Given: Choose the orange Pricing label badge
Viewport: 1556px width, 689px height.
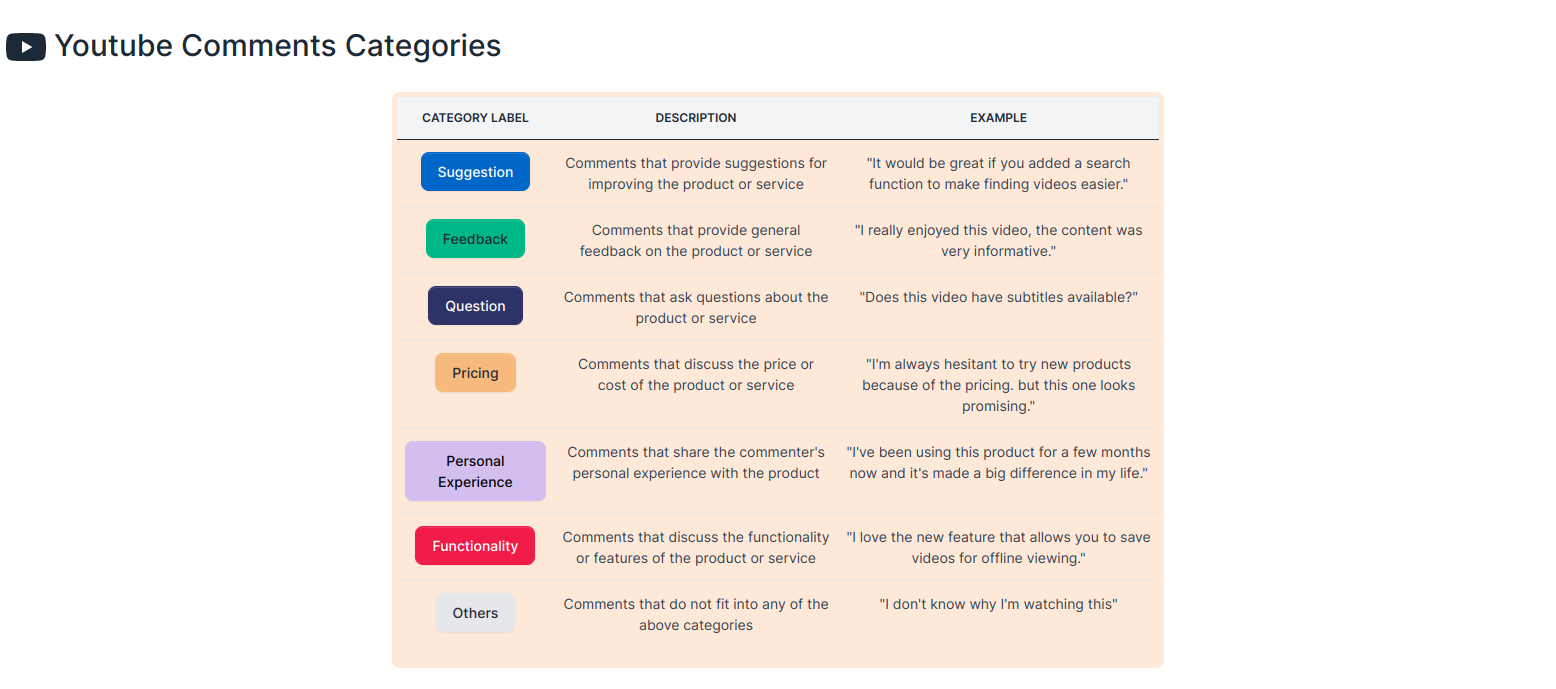Looking at the screenshot, I should (475, 373).
